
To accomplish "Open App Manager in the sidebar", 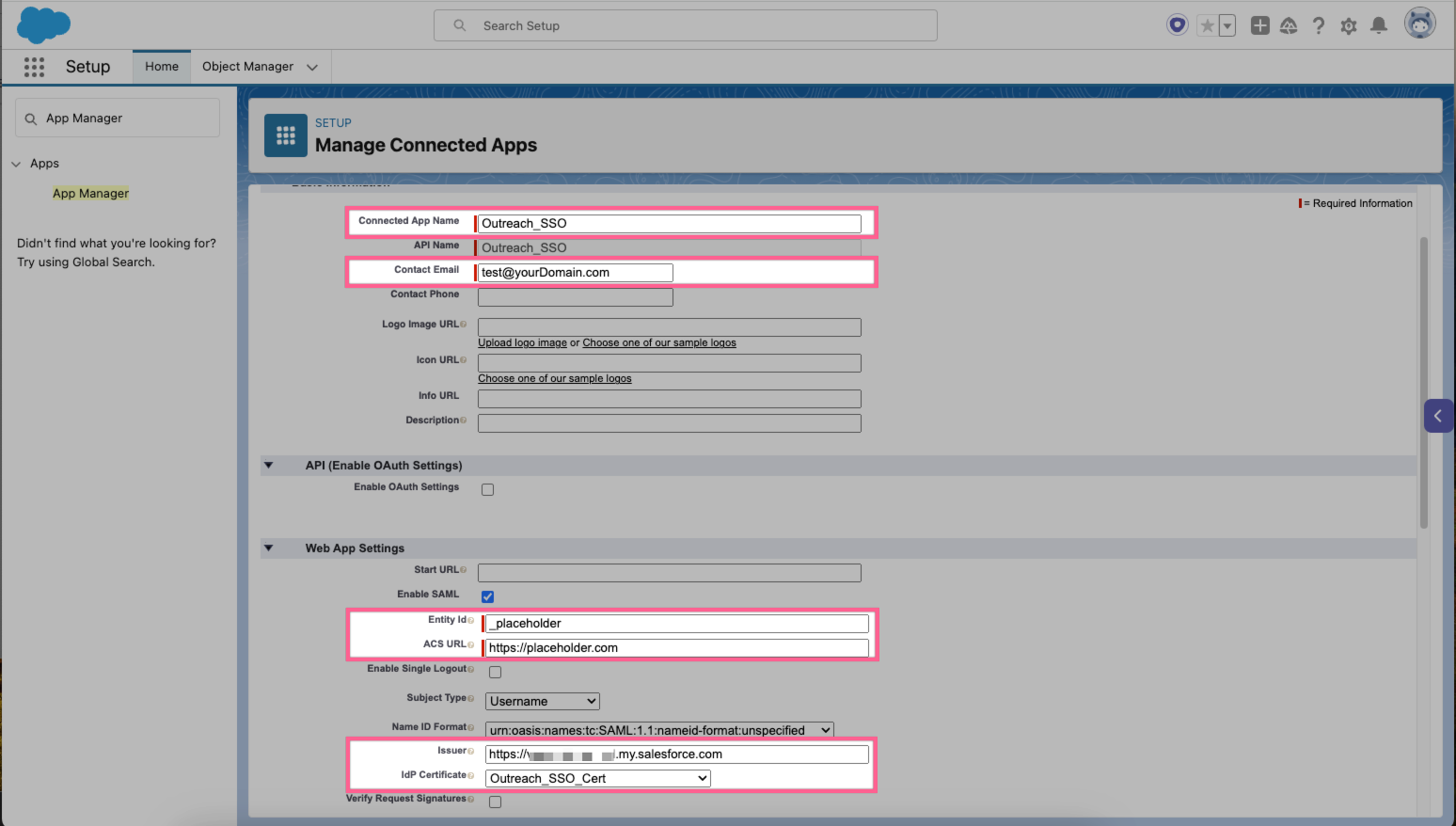I will (90, 193).
